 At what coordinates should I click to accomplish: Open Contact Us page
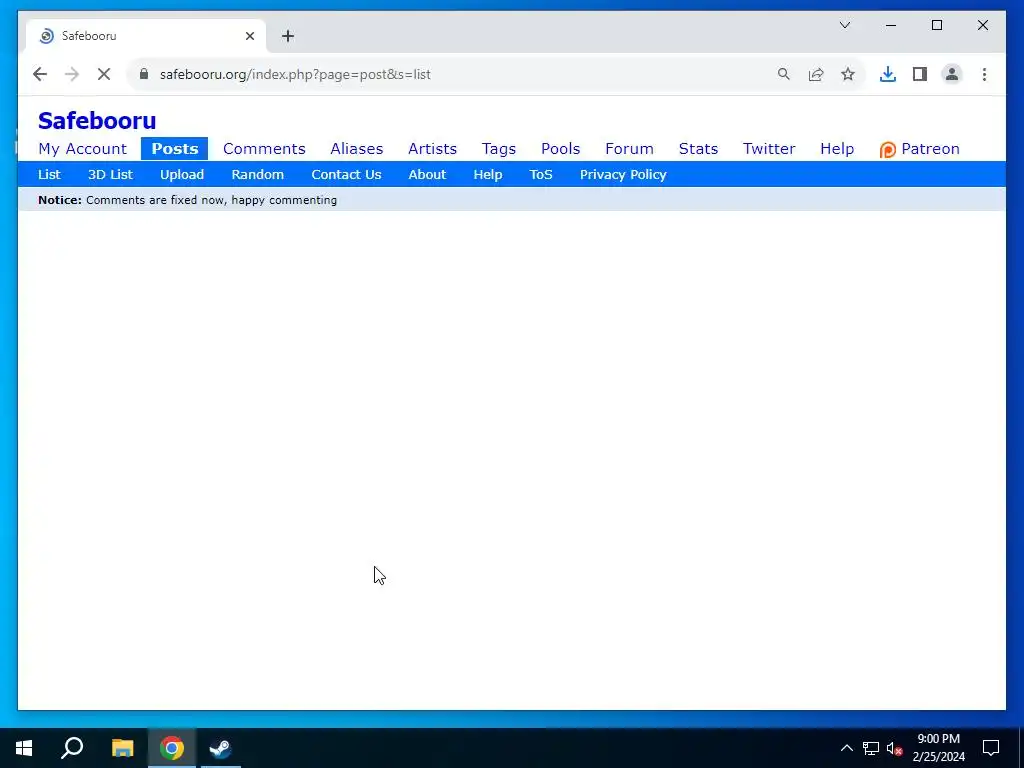tap(346, 174)
